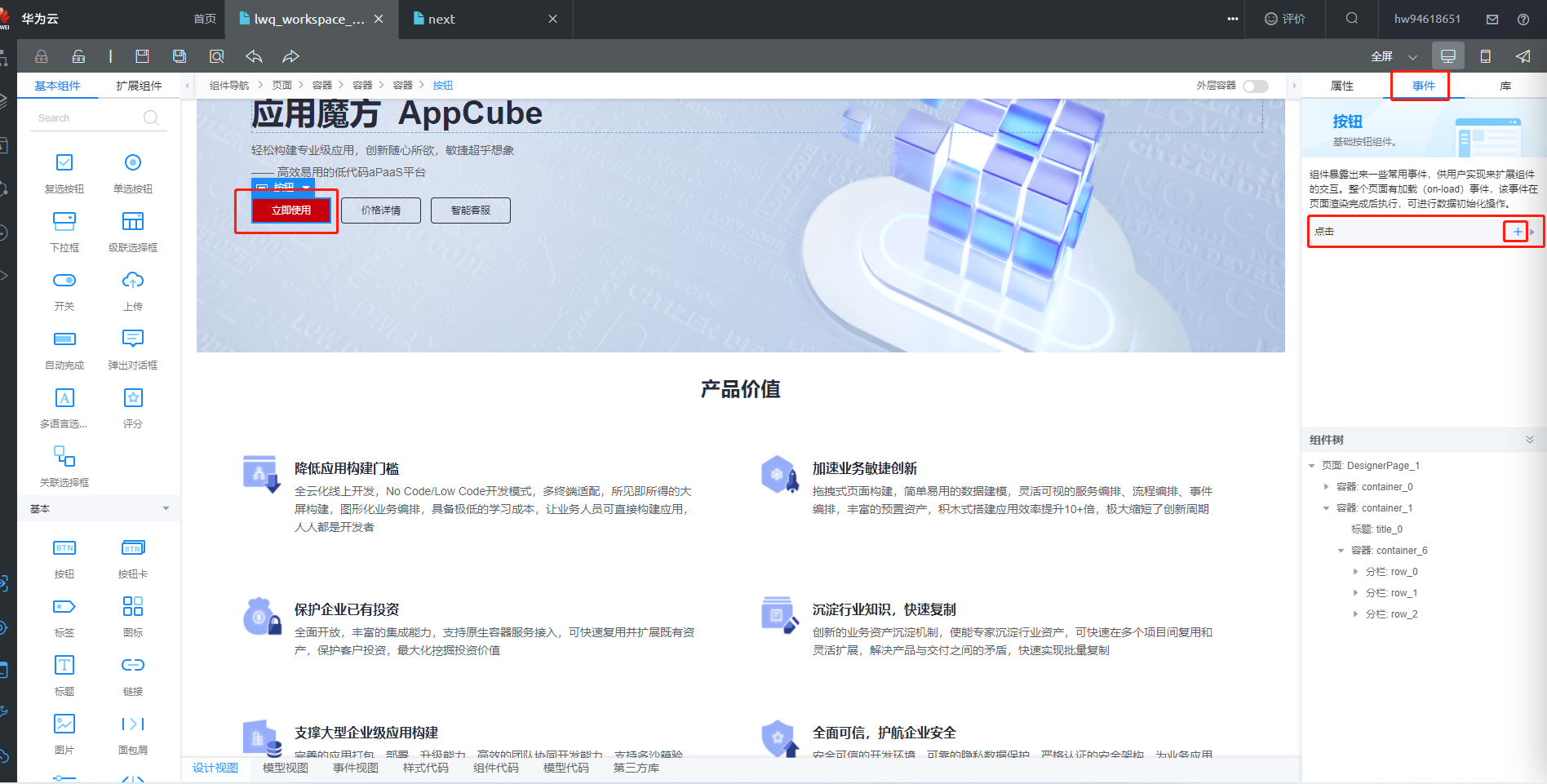This screenshot has width=1547, height=784.
Task: Go to 首页 home link
Action: coord(205,19)
